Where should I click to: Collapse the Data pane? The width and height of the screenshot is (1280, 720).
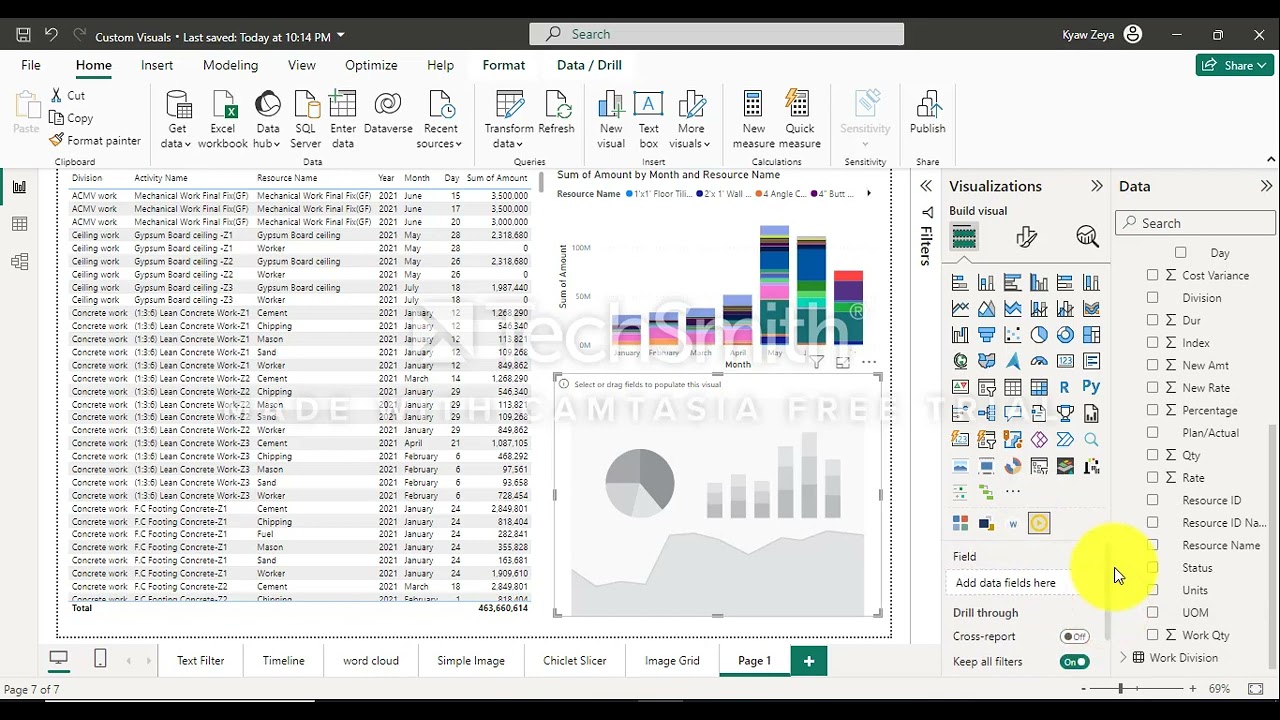[x=1266, y=186]
